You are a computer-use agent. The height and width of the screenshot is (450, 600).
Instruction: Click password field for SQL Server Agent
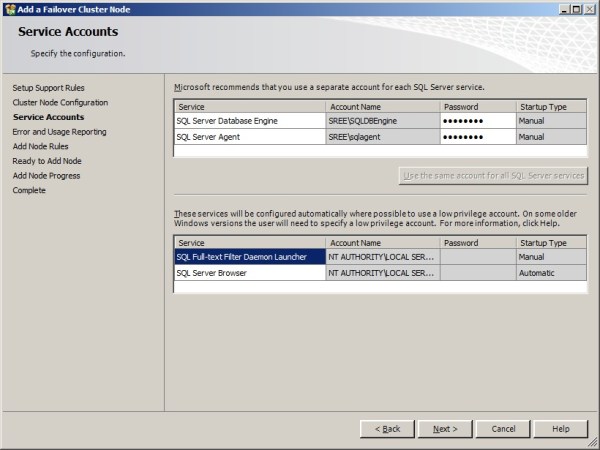pos(477,137)
